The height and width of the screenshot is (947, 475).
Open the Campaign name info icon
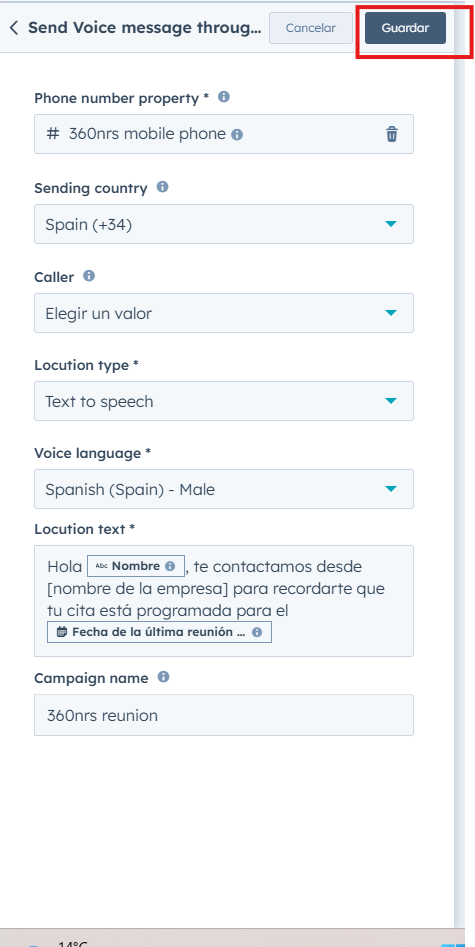click(x=163, y=677)
